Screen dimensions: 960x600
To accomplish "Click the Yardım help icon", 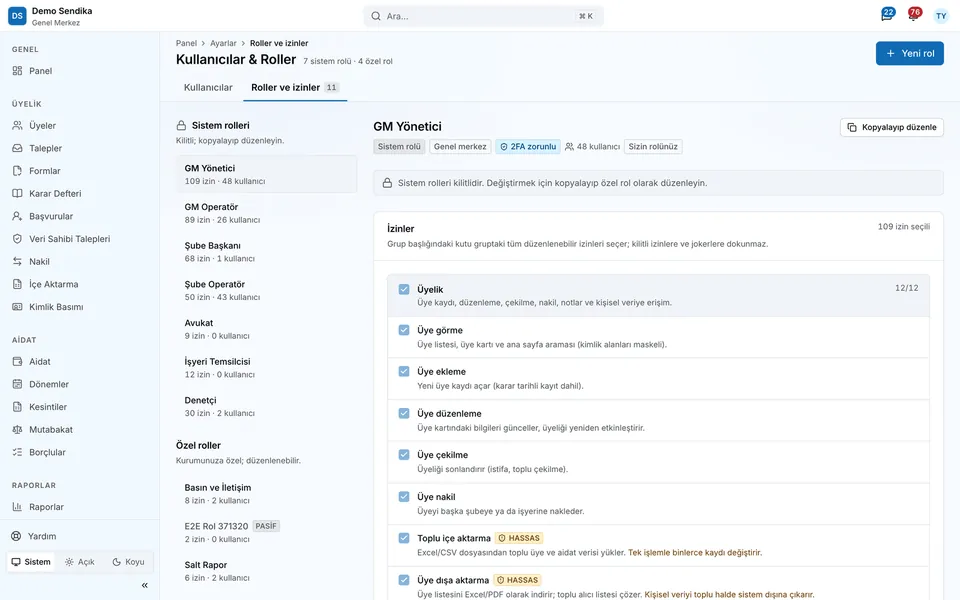I will 16,536.
